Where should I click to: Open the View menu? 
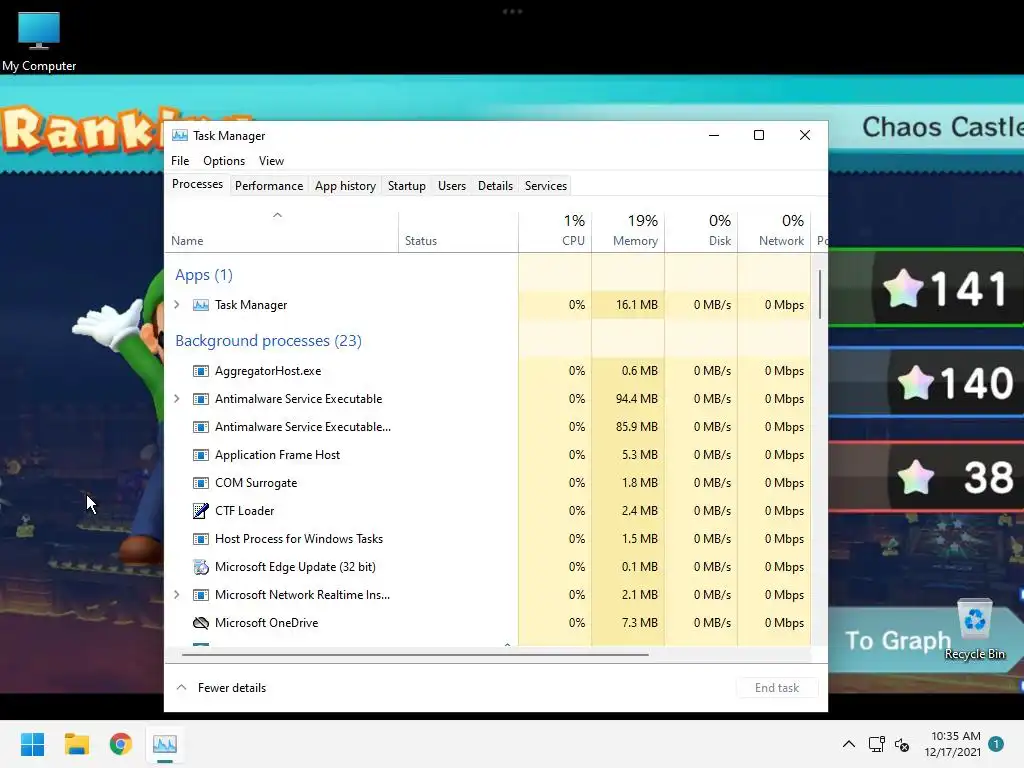[271, 161]
